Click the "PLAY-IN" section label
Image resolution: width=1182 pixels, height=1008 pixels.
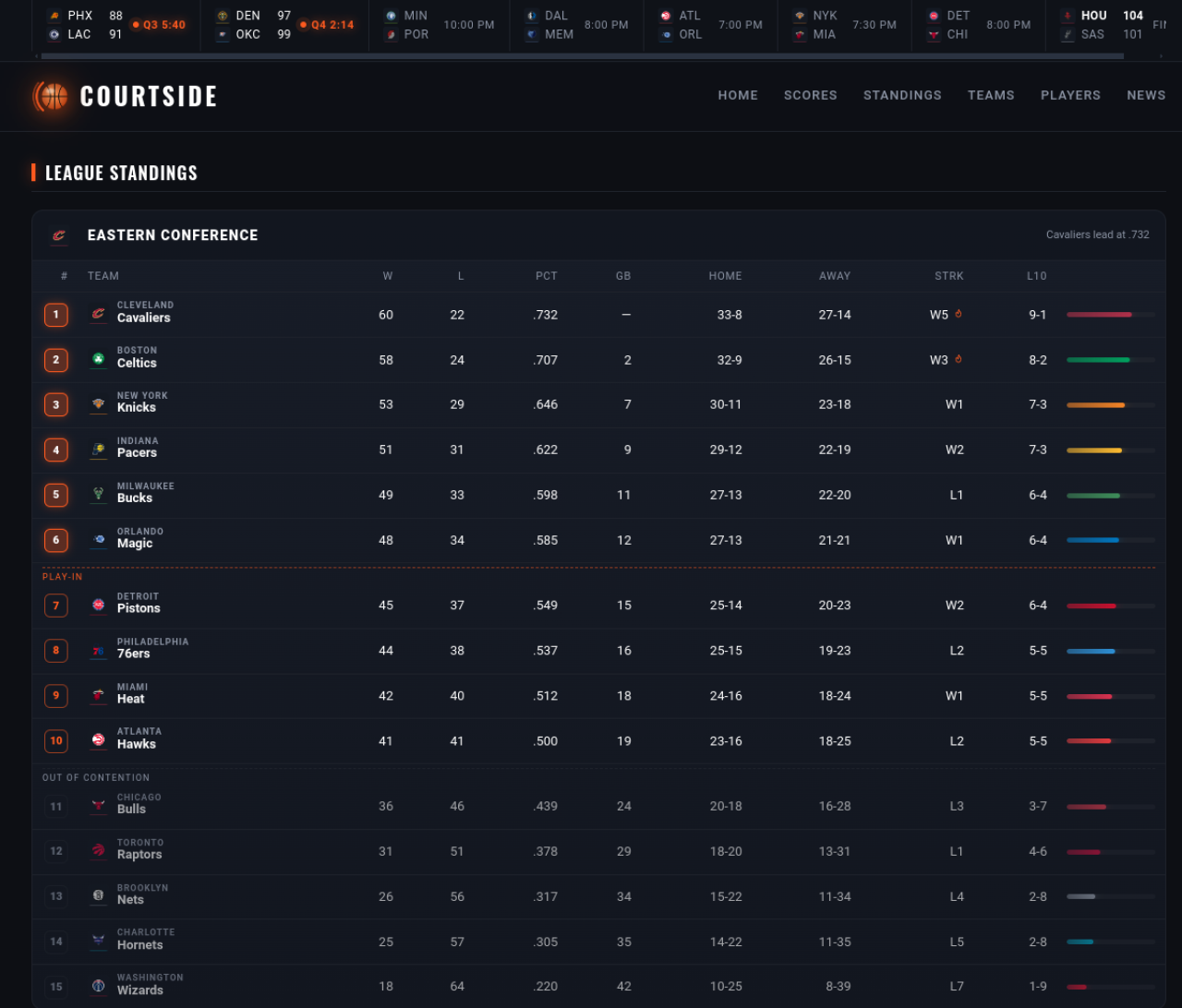point(63,576)
